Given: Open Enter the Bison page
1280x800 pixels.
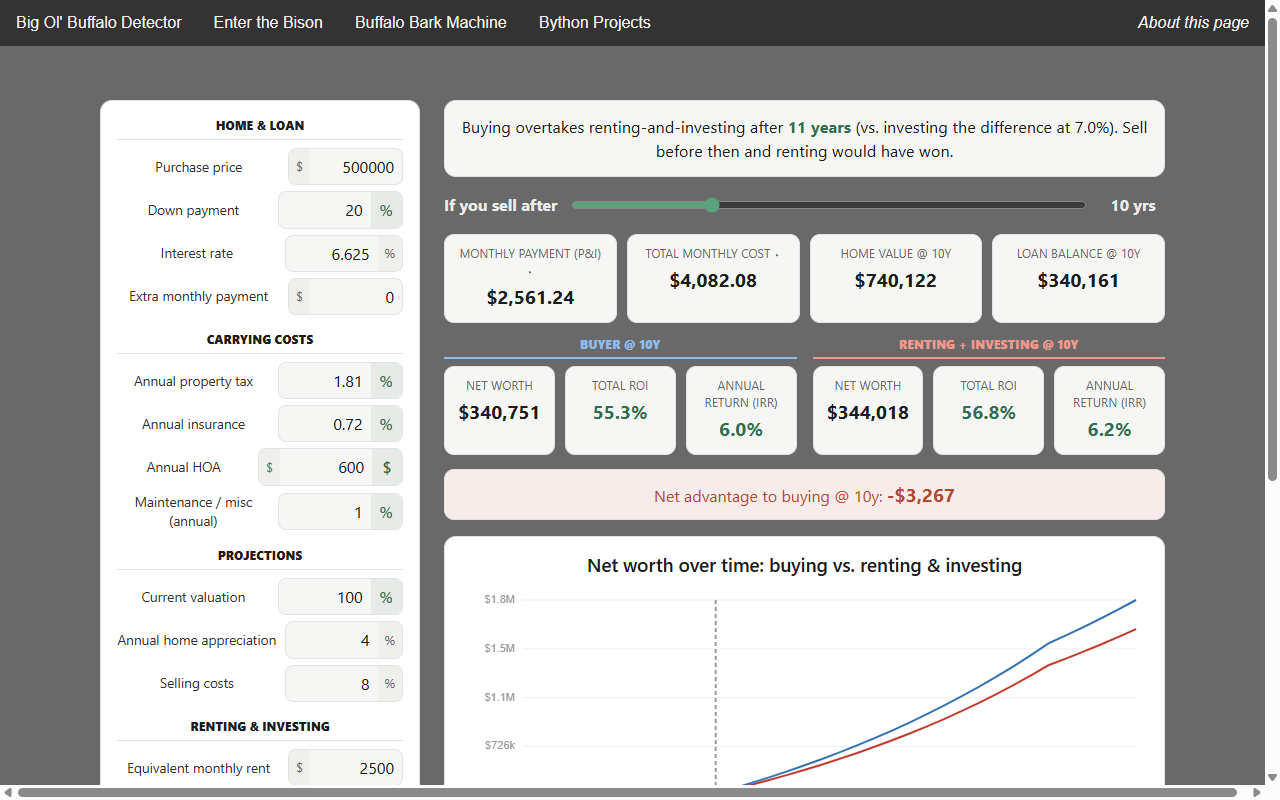Looking at the screenshot, I should [268, 22].
